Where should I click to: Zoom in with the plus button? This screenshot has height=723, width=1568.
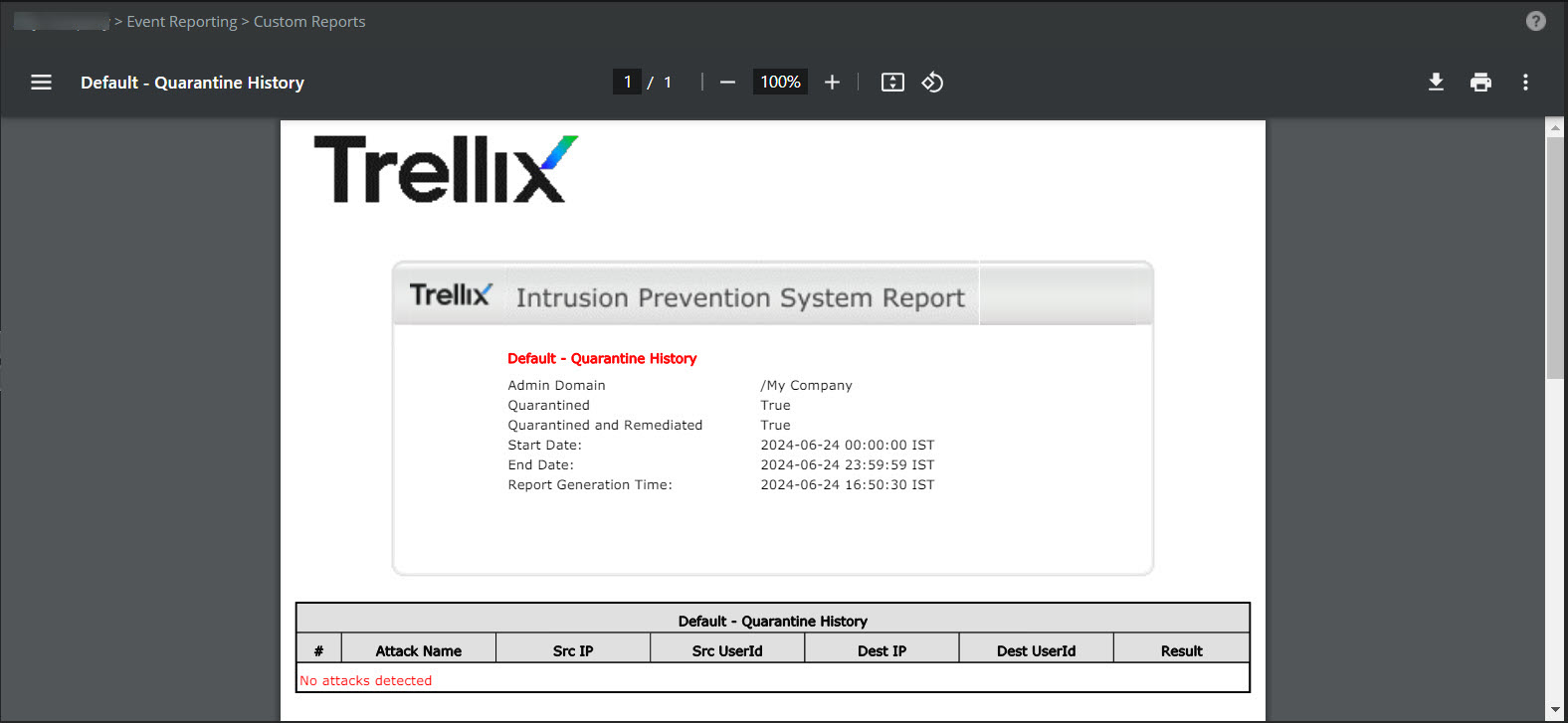(x=832, y=83)
